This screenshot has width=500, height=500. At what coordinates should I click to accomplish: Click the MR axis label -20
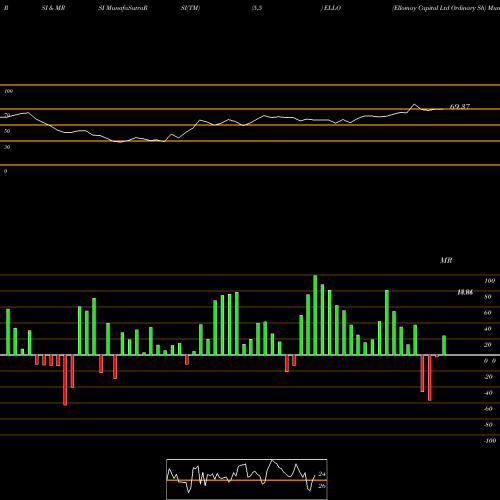tap(488, 377)
